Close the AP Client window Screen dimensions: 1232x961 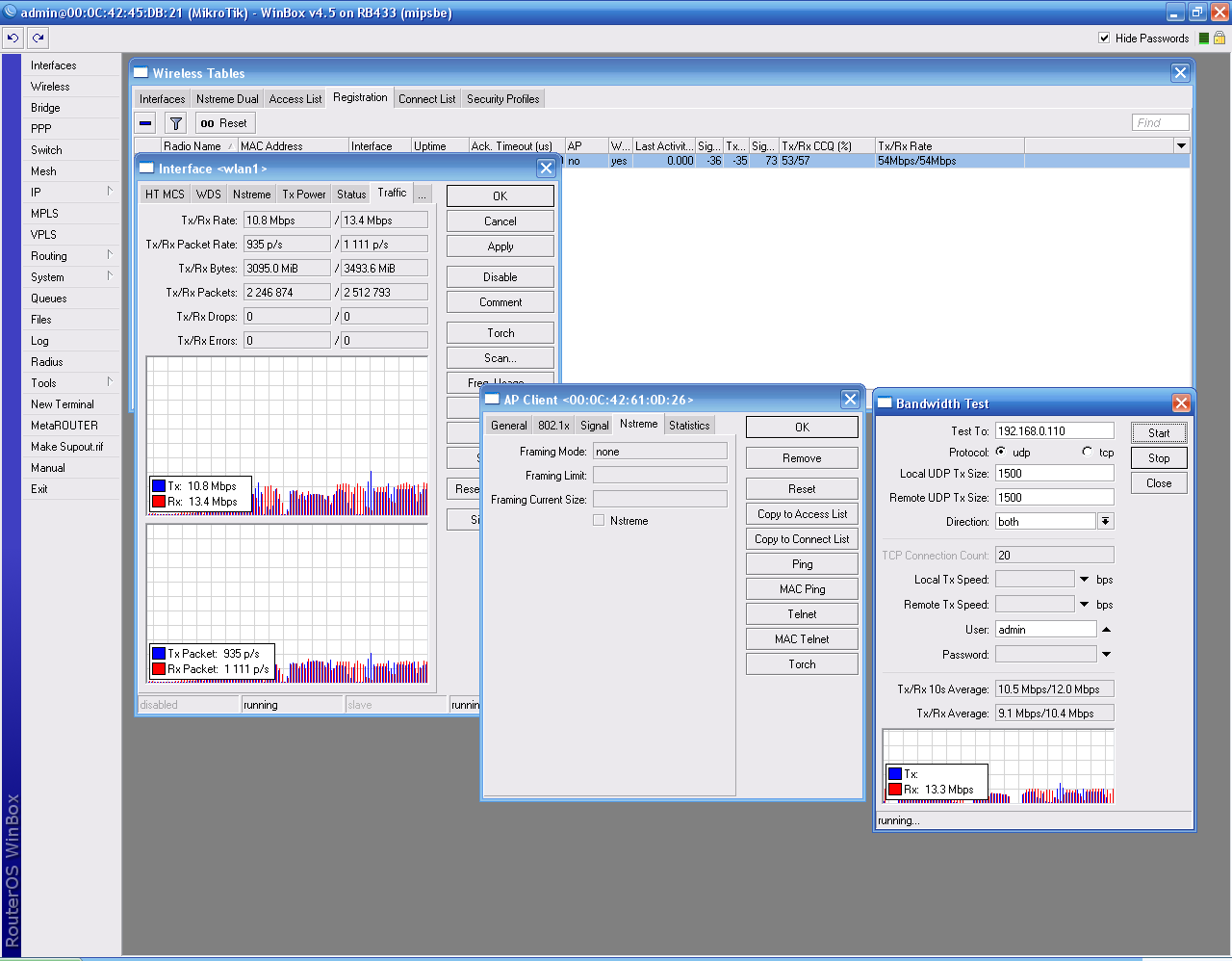tap(850, 400)
